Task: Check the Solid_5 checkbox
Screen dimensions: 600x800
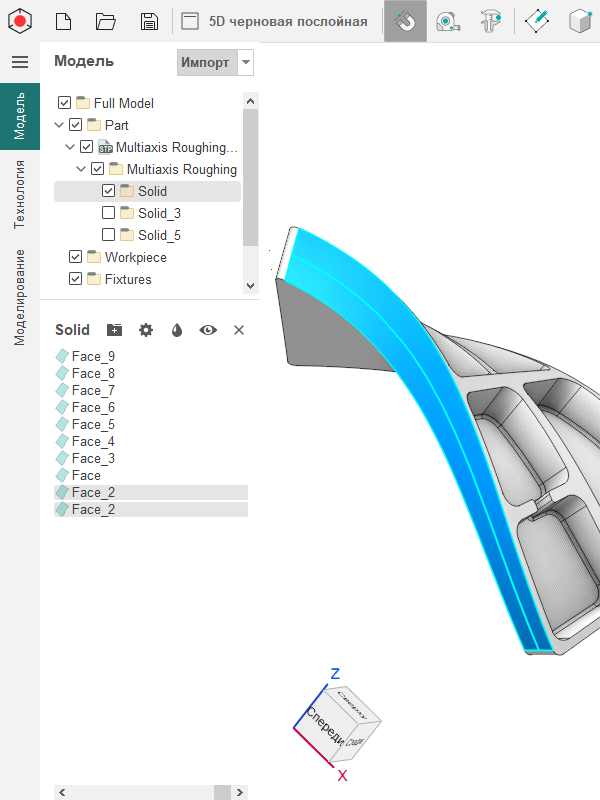Action: coord(109,235)
